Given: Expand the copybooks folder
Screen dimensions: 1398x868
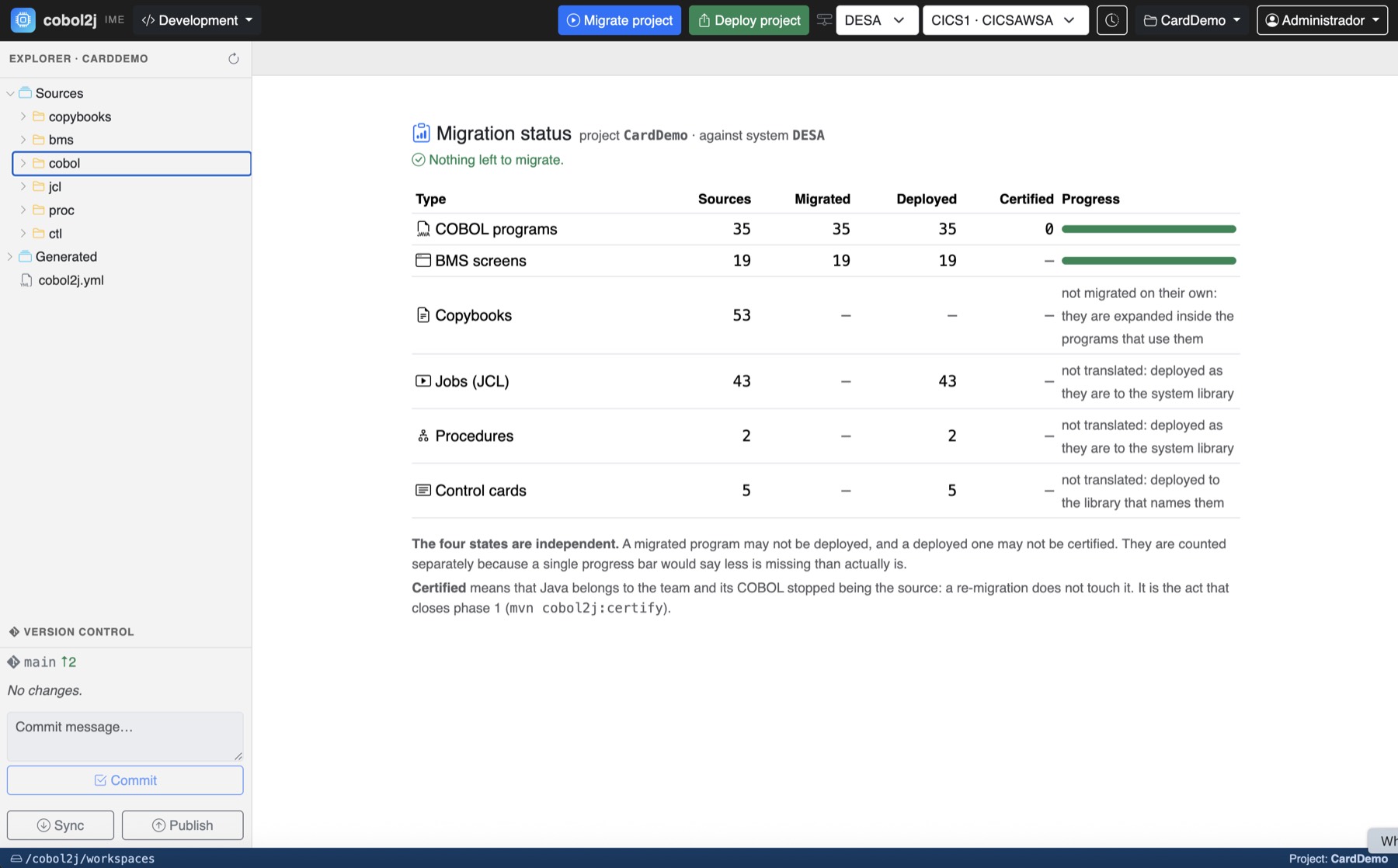Looking at the screenshot, I should click(23, 116).
